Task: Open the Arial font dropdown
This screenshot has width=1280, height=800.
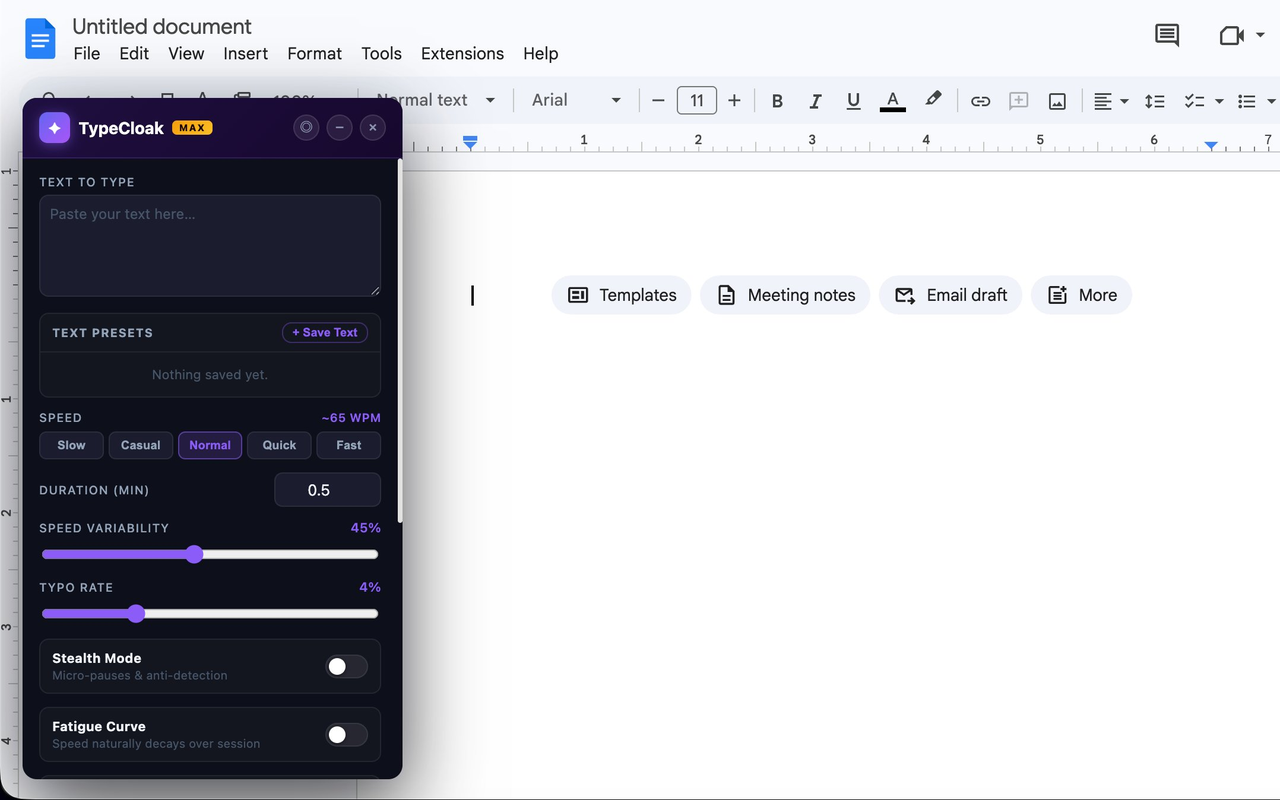Action: (x=576, y=100)
